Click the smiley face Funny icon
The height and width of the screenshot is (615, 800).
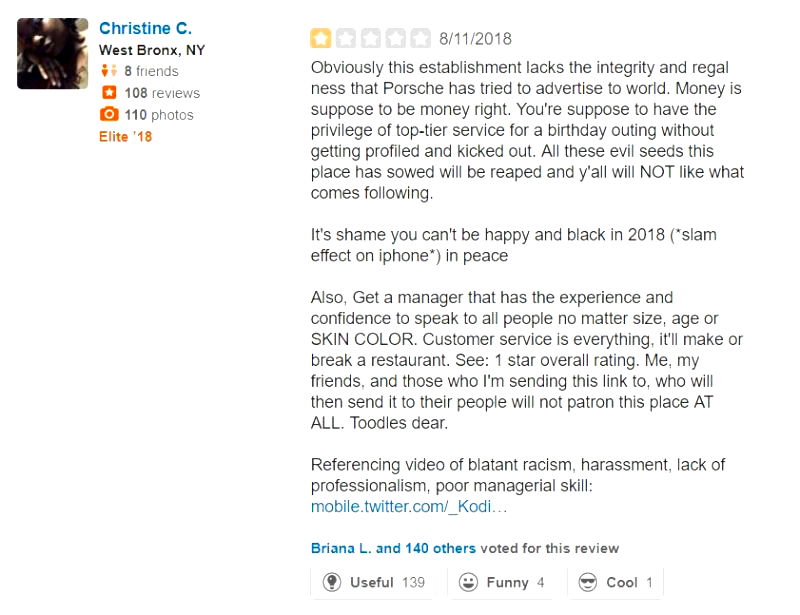pyautogui.click(x=468, y=582)
